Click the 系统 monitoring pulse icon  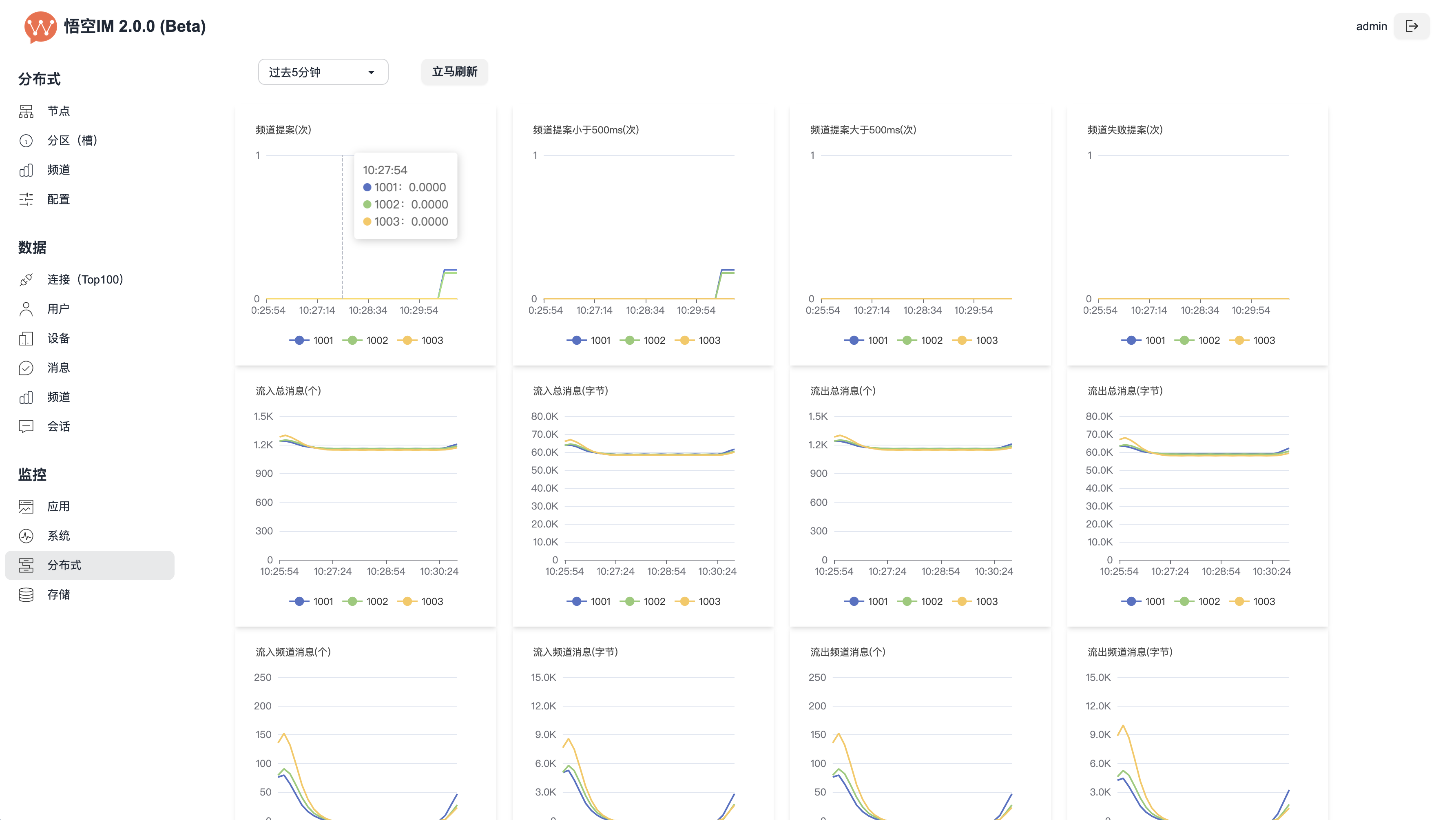pos(26,536)
